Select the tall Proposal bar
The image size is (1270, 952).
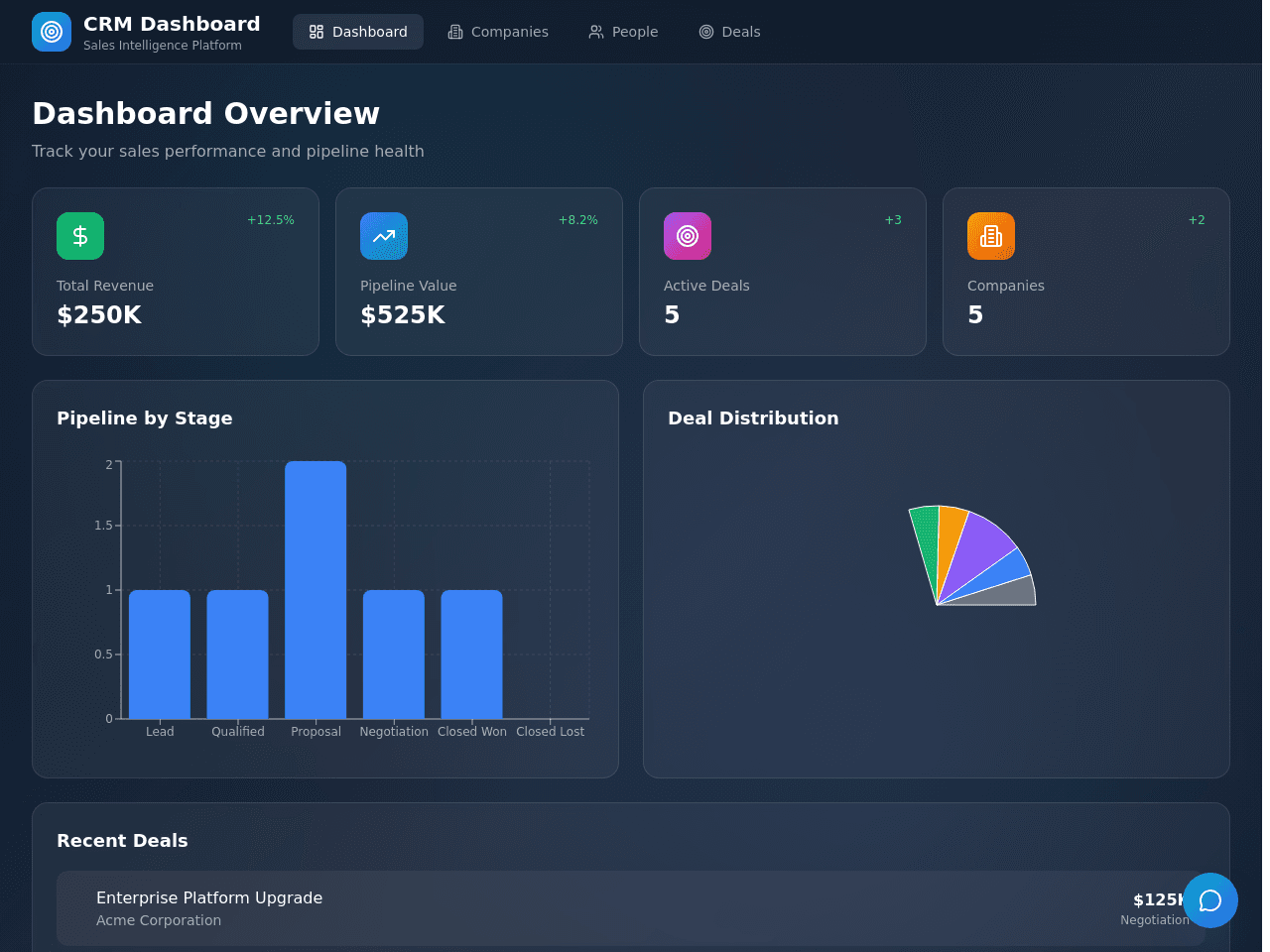[316, 590]
